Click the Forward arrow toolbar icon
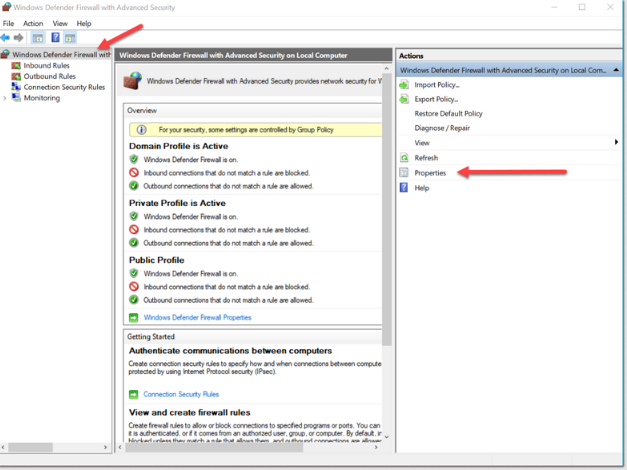This screenshot has width=627, height=470. pos(18,38)
